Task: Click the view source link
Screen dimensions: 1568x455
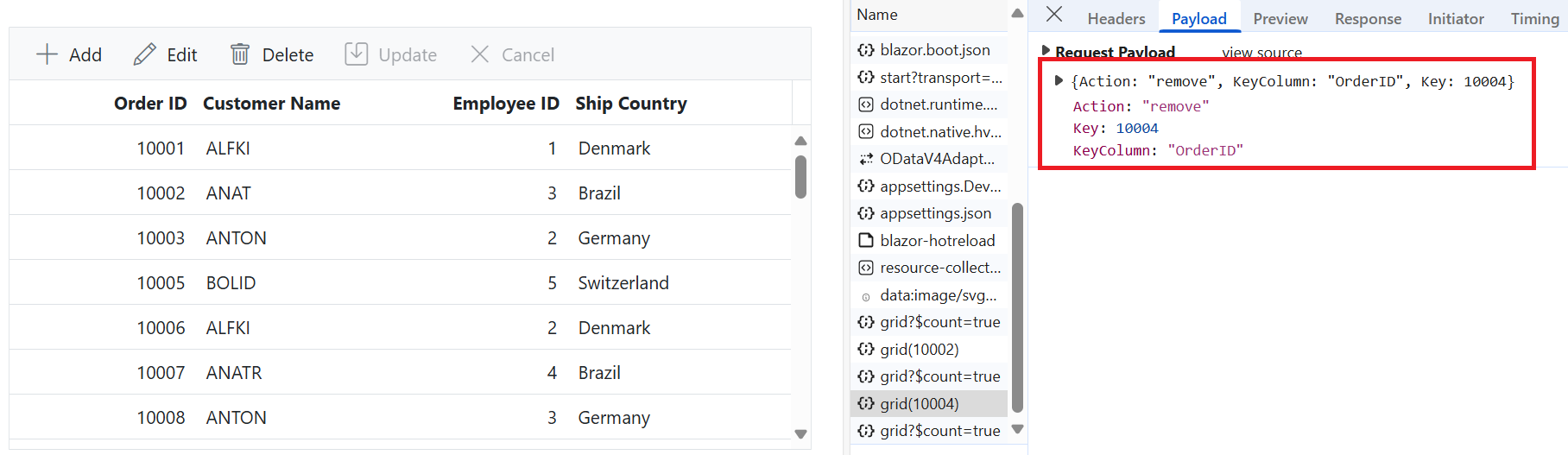Action: 1261,53
